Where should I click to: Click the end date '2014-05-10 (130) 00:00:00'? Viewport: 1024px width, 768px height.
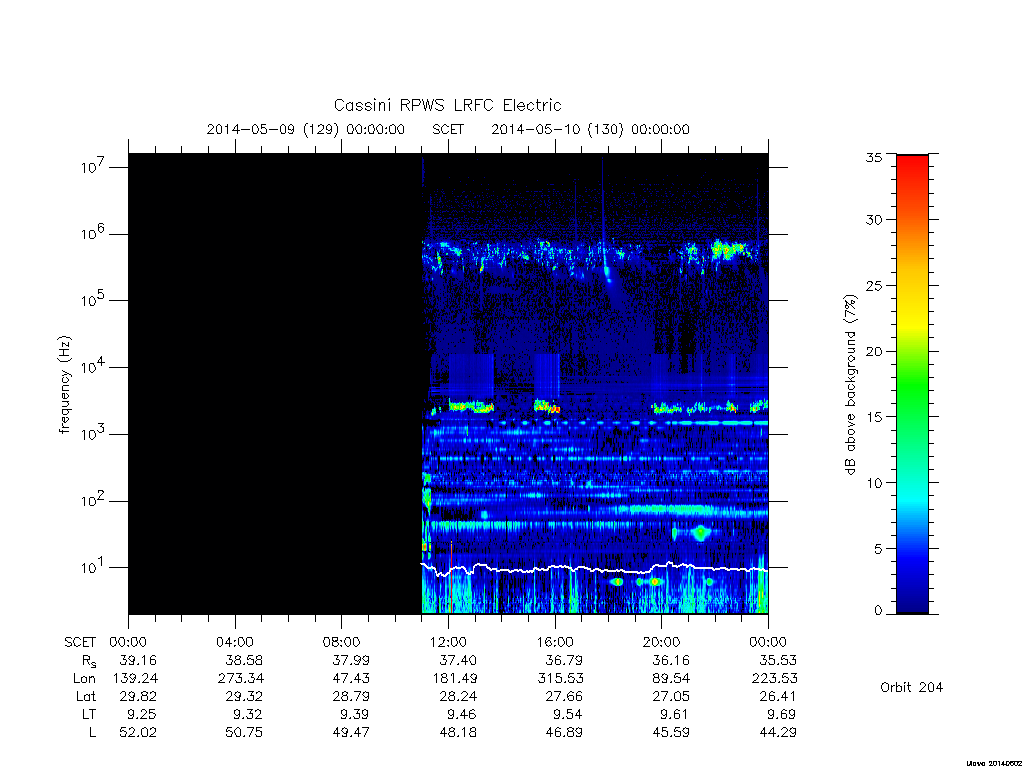pyautogui.click(x=590, y=129)
